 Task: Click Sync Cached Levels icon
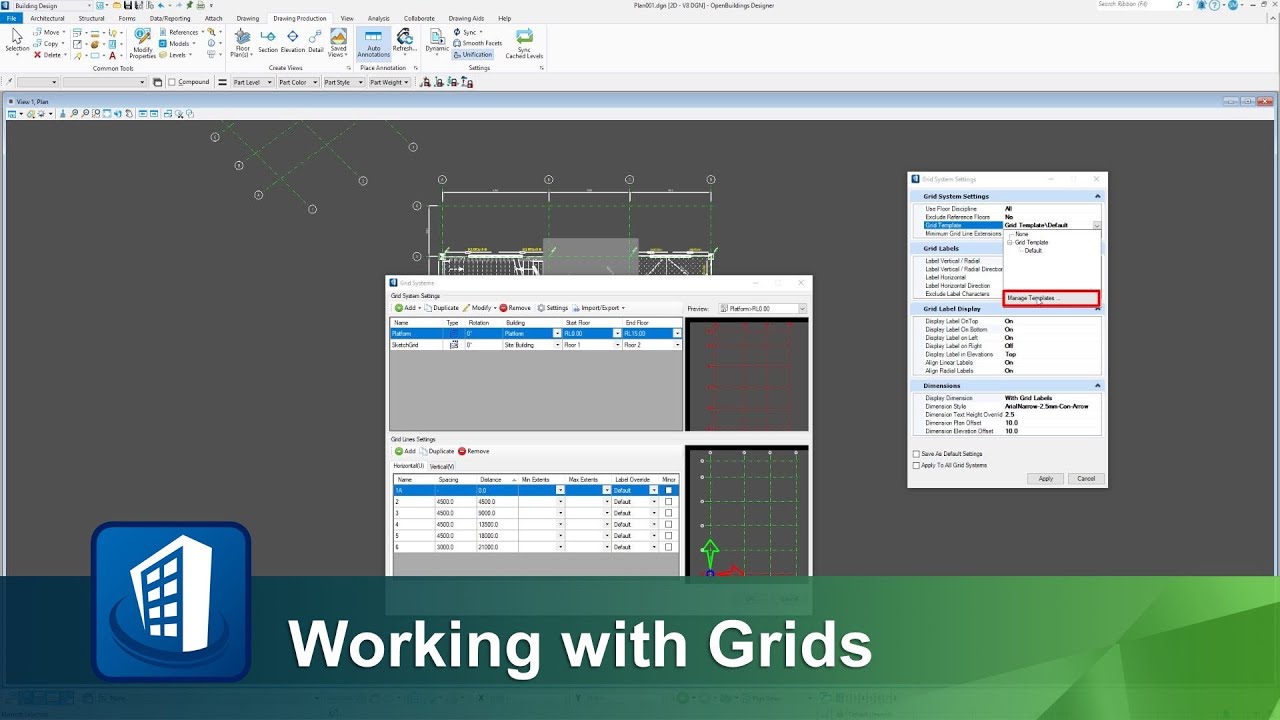(x=524, y=44)
